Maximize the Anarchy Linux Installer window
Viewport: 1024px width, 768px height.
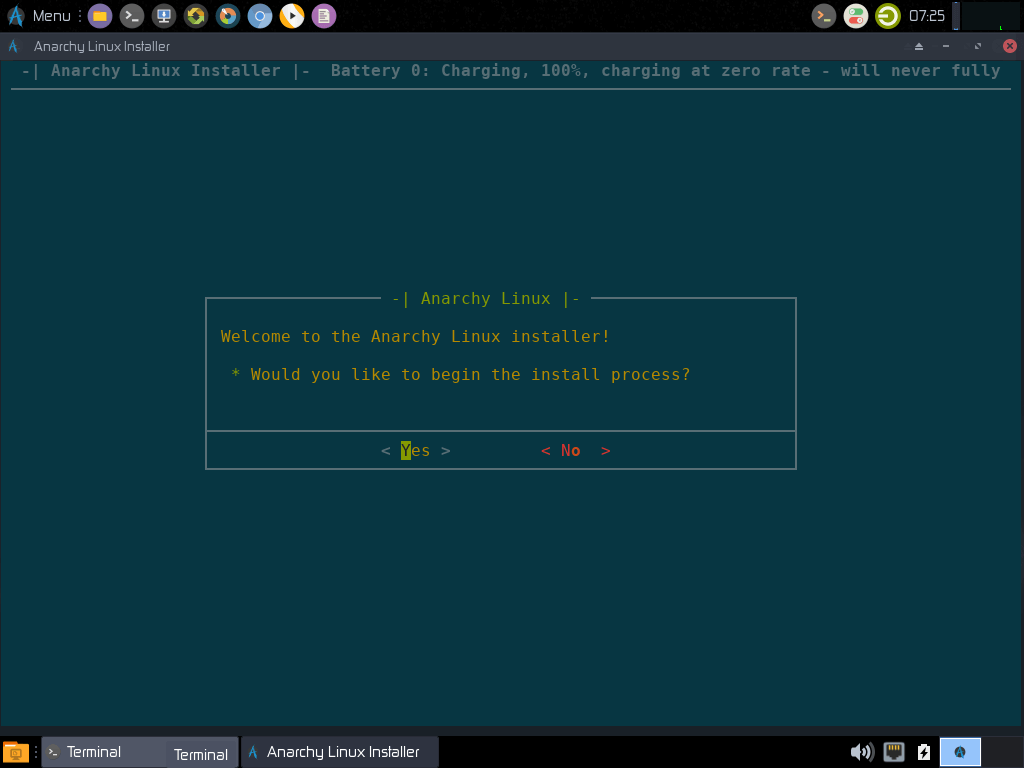coord(978,46)
